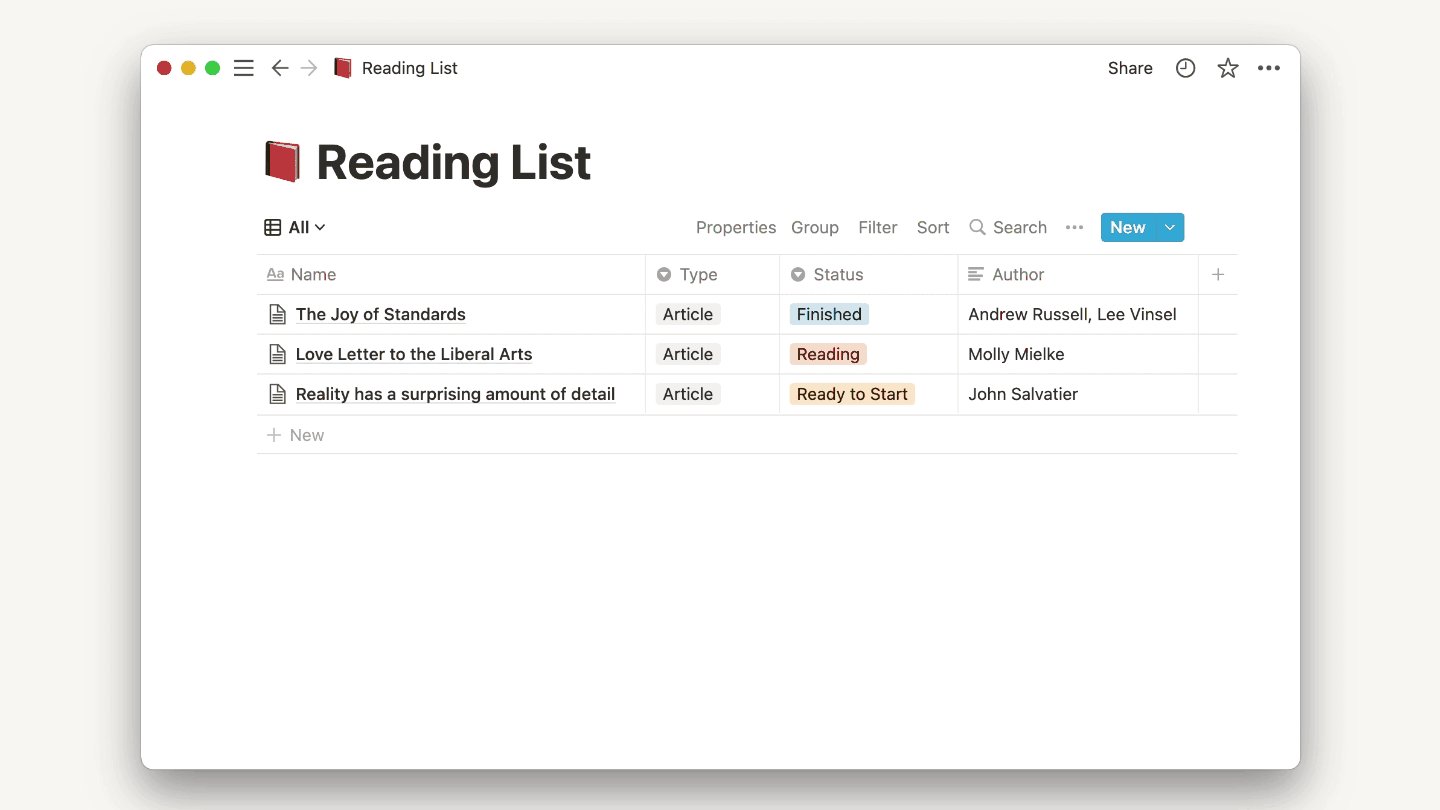Viewport: 1440px width, 810px height.
Task: Click the page icon beside The Joy of Standards
Action: coord(277,314)
